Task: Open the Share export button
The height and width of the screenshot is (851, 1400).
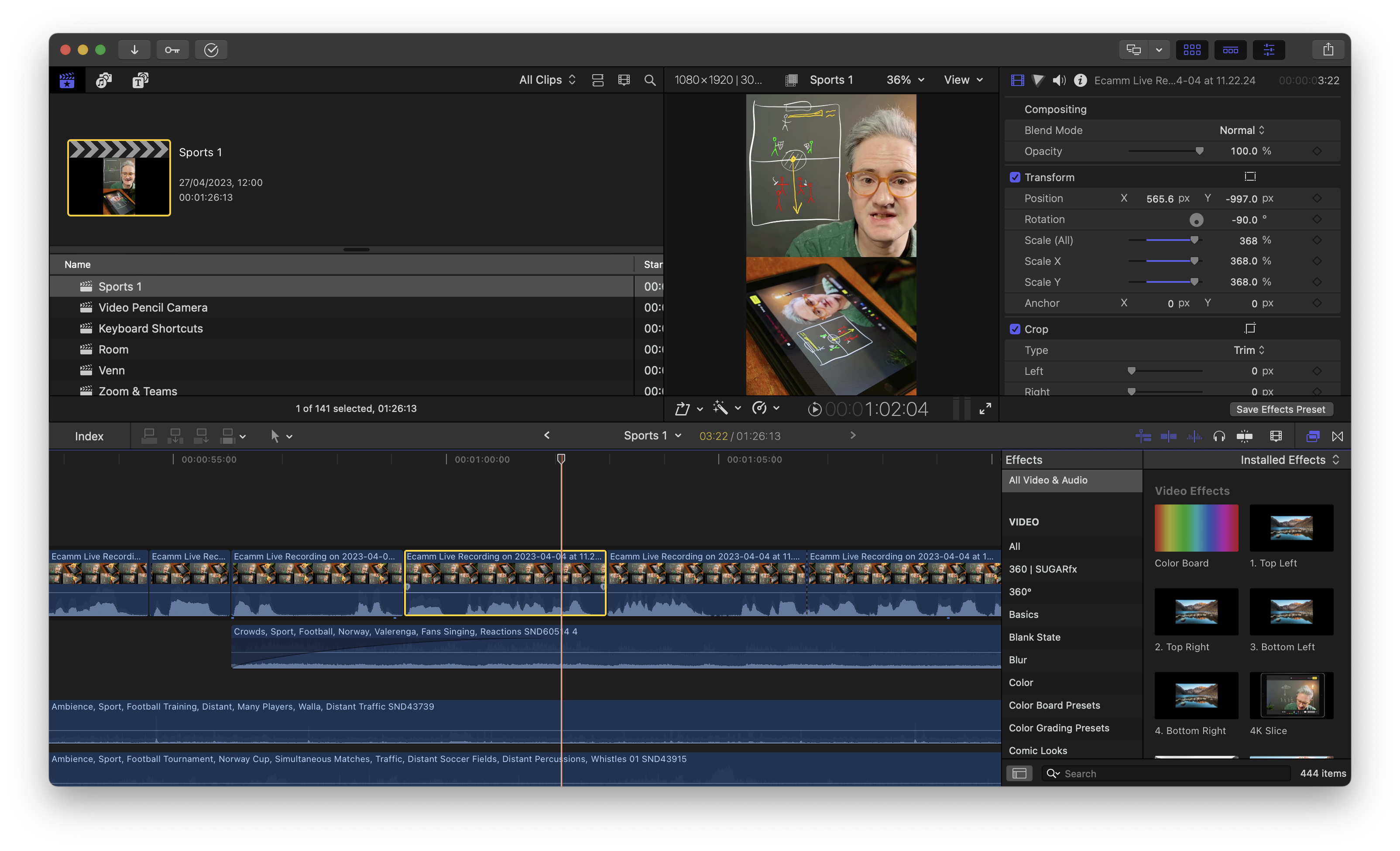Action: (1328, 50)
